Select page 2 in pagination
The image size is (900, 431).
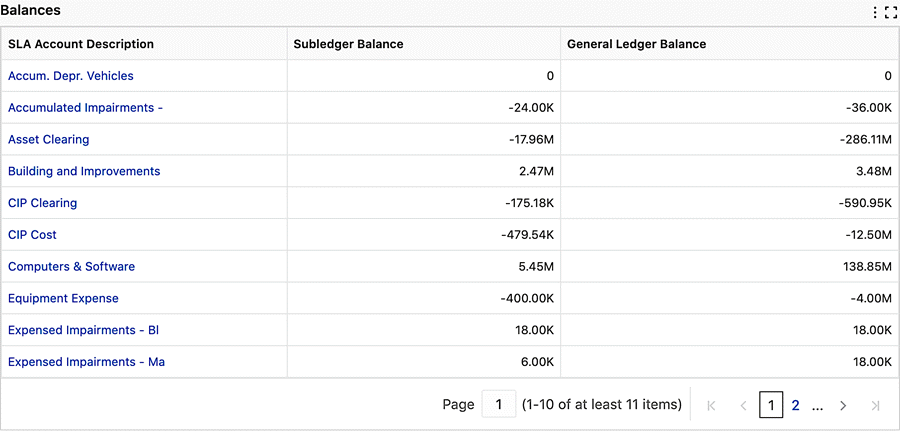click(x=796, y=406)
